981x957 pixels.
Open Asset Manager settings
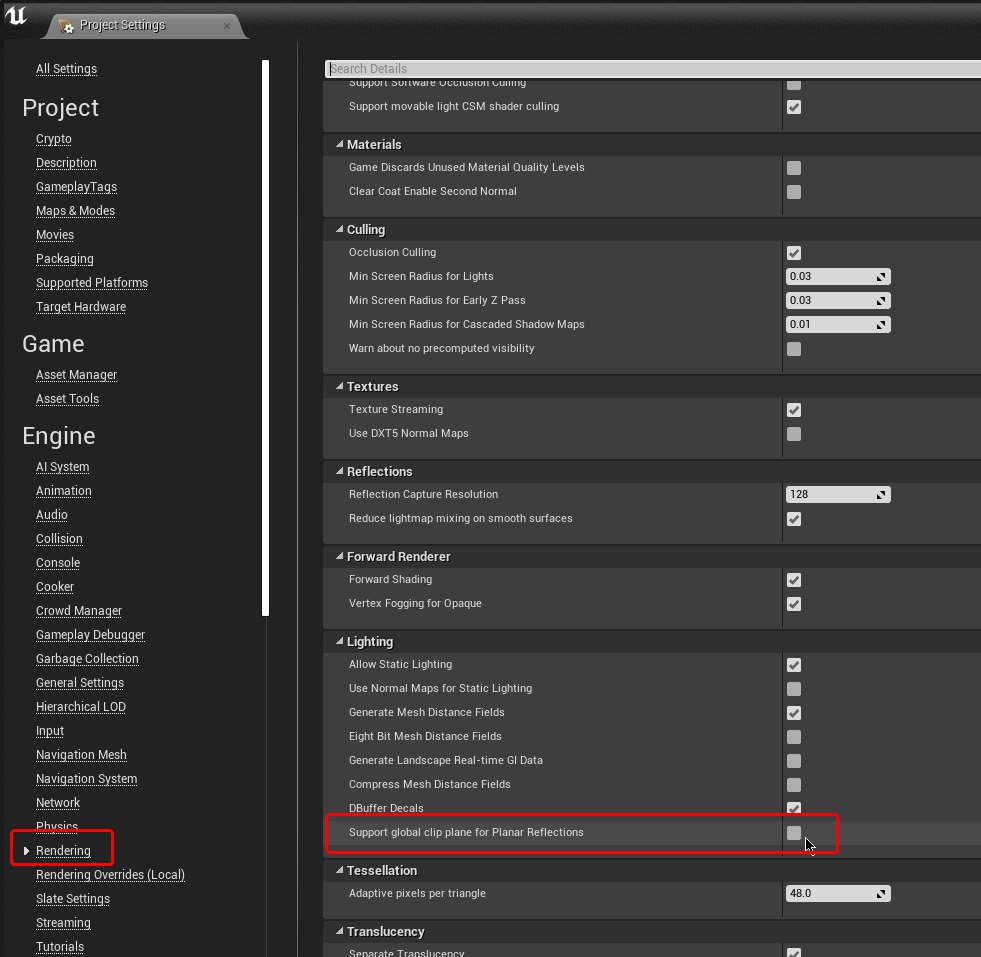click(x=76, y=375)
